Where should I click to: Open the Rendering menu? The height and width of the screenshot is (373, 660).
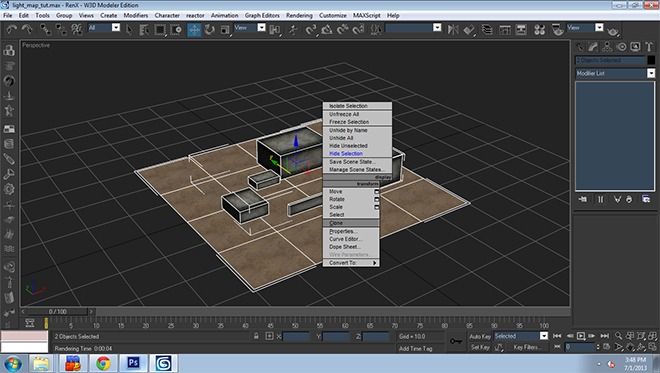click(299, 15)
